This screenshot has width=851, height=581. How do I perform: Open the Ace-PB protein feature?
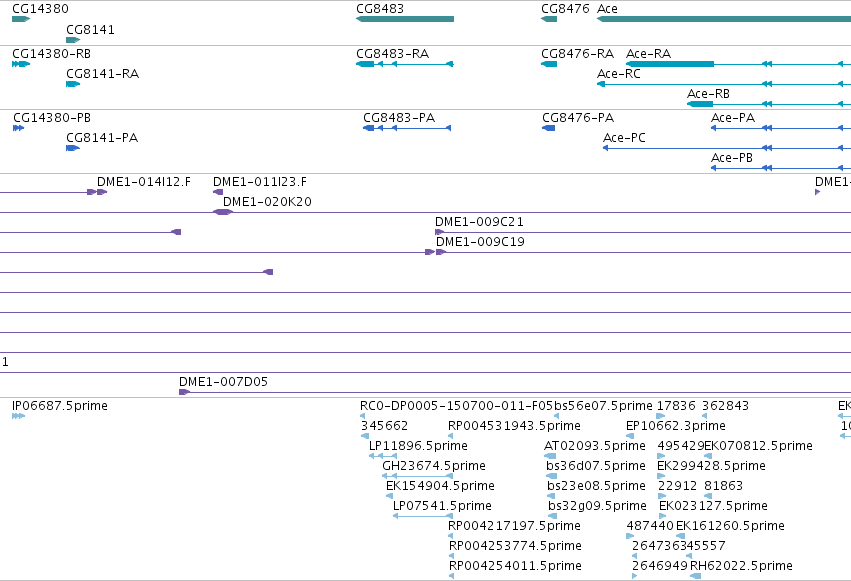tap(781, 168)
